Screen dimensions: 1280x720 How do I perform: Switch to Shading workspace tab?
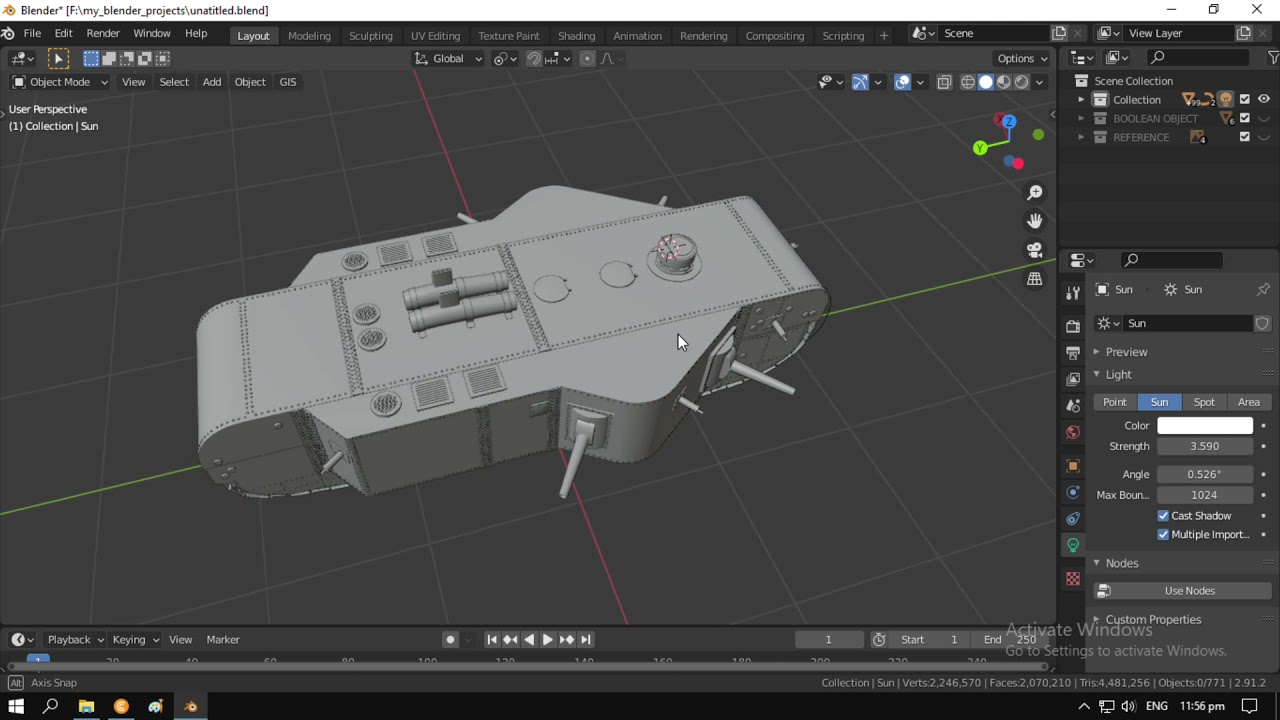click(576, 35)
